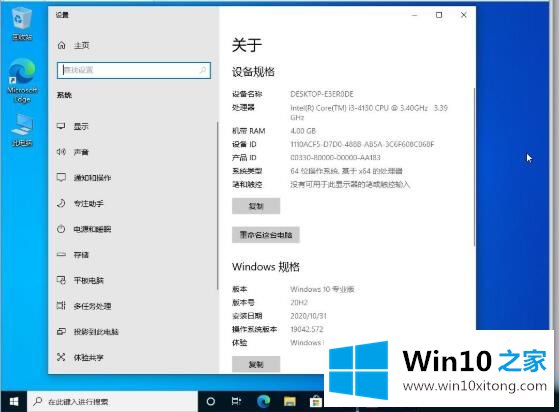
Task: Open Task View on the taskbar
Action: pyautogui.click(x=236, y=402)
